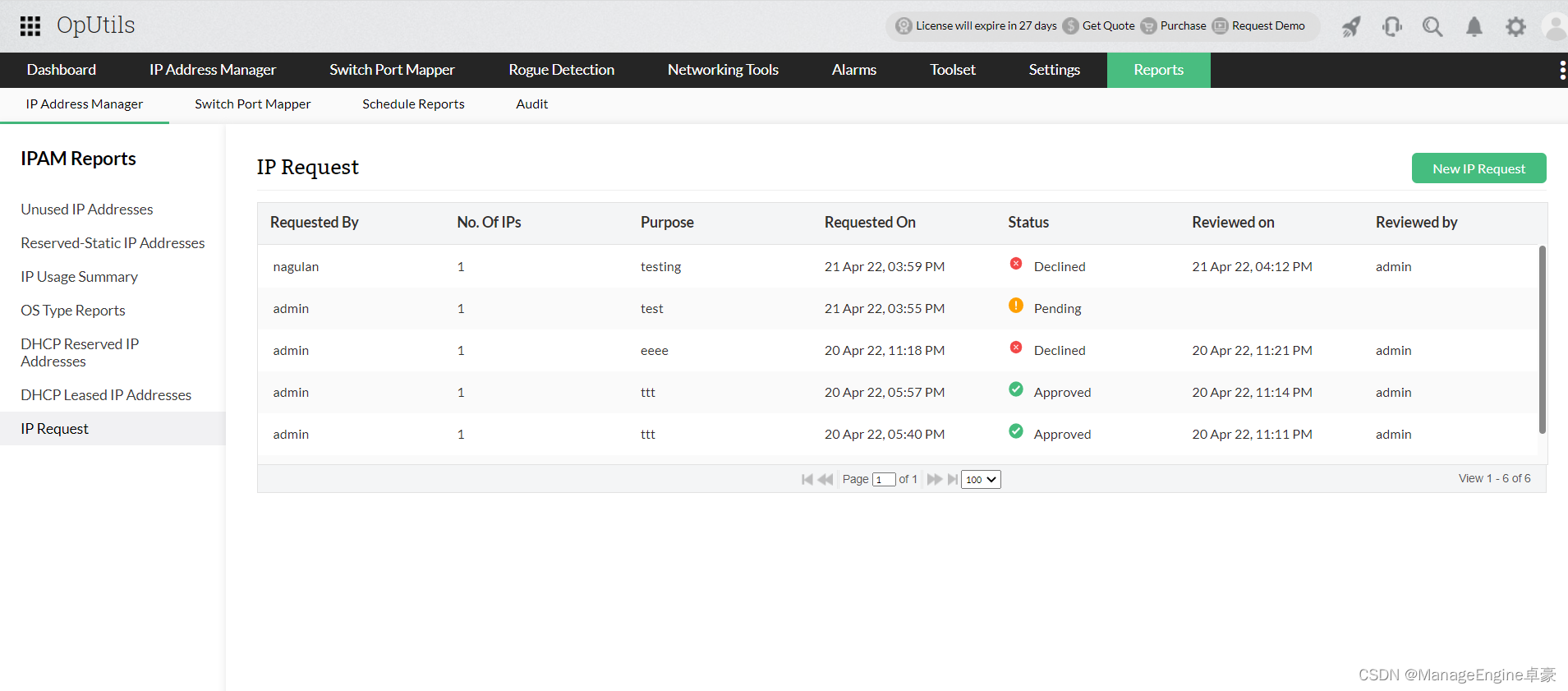Click the Purchase link
1568x691 pixels.
point(1184,25)
